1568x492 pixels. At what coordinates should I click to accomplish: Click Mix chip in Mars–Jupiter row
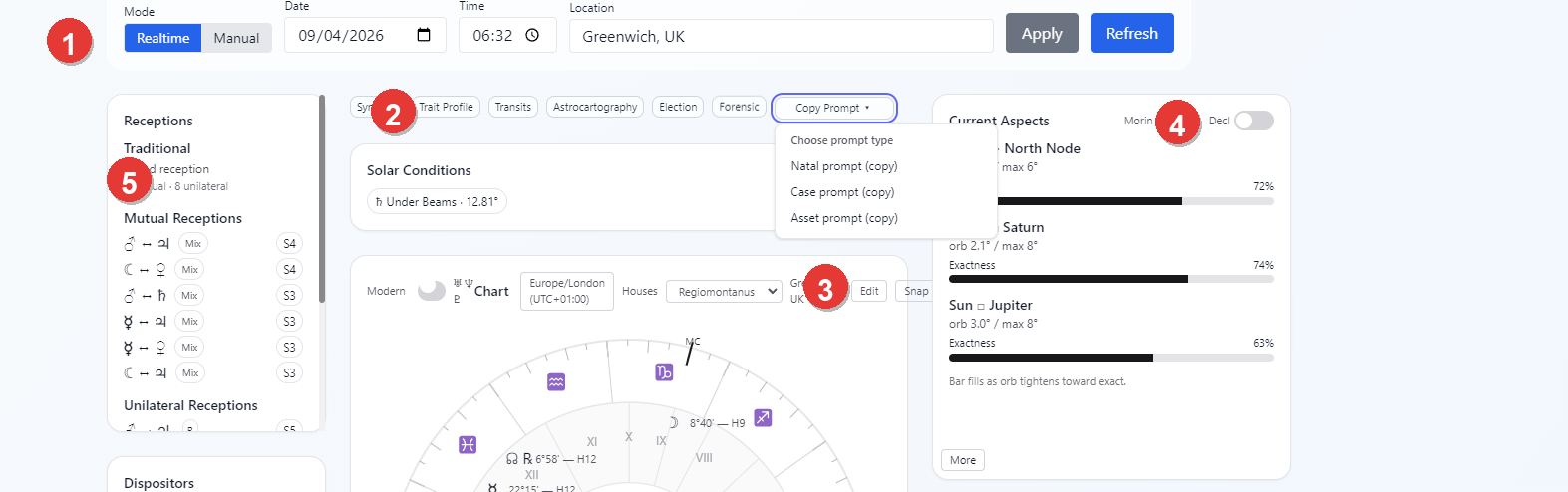tap(193, 244)
